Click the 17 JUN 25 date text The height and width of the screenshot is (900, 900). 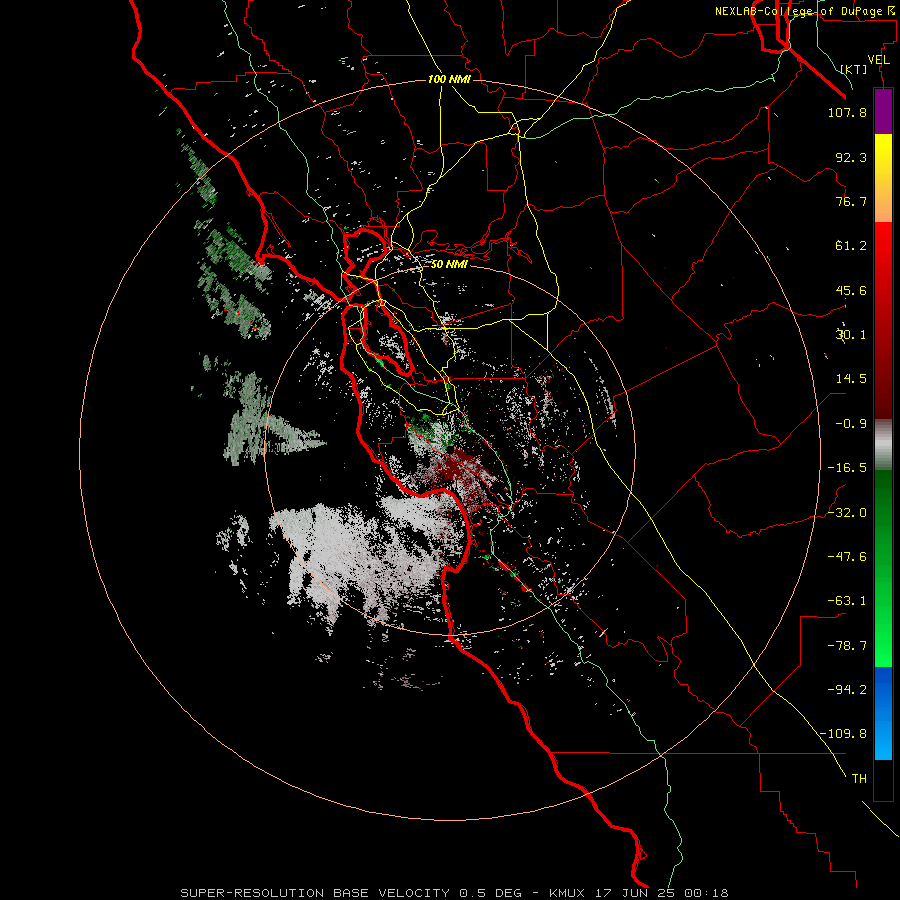(x=634, y=893)
